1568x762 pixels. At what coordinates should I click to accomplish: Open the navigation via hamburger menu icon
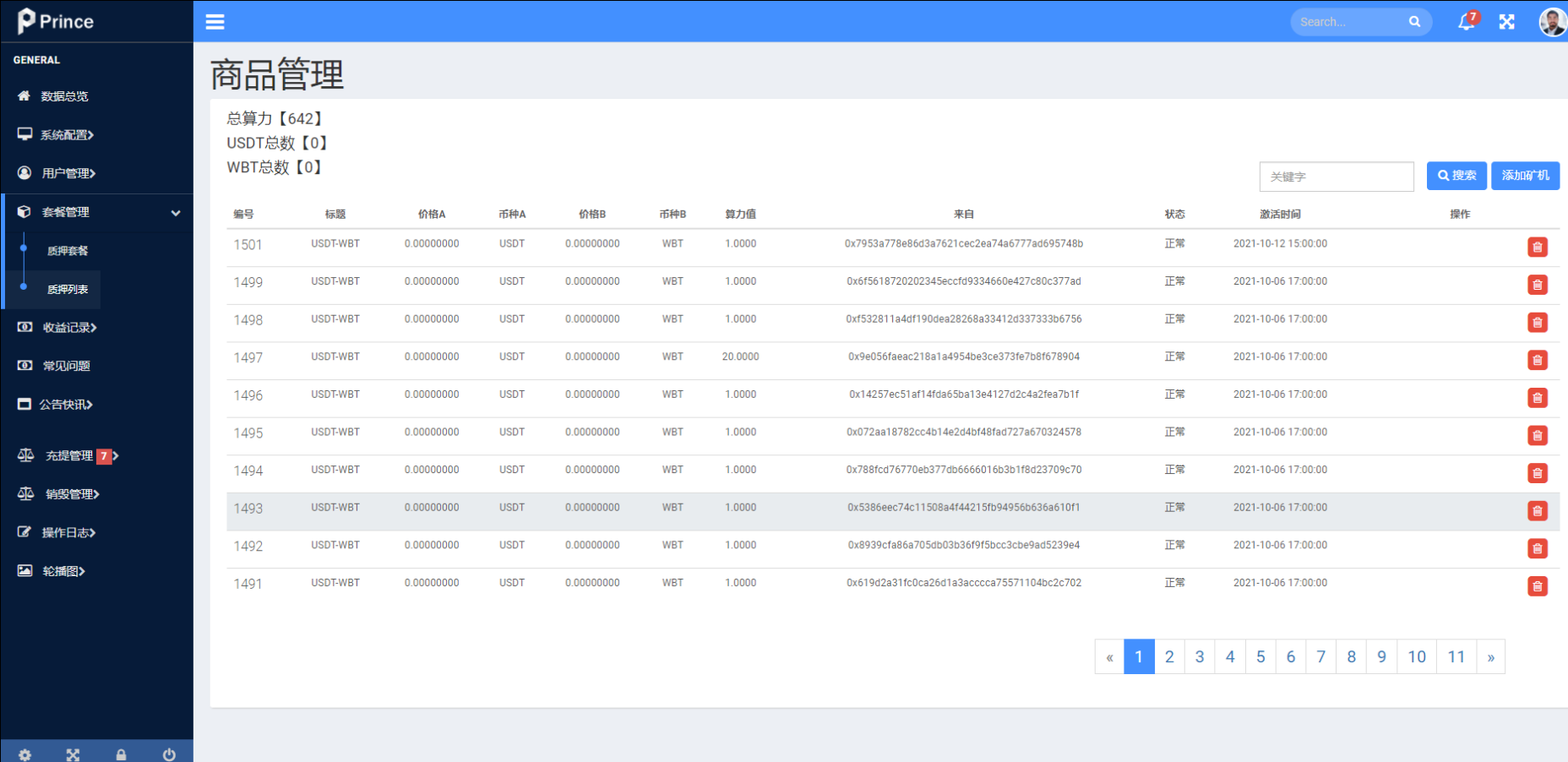point(215,21)
